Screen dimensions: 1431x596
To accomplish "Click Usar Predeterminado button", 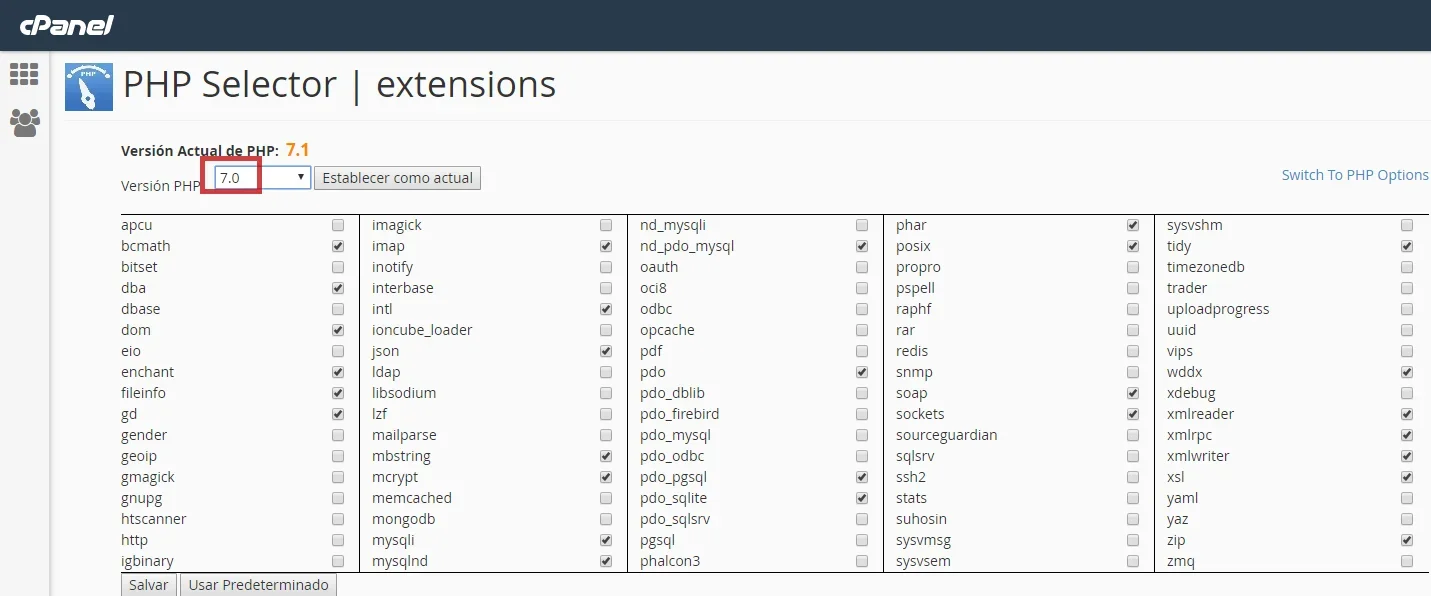I will (259, 585).
